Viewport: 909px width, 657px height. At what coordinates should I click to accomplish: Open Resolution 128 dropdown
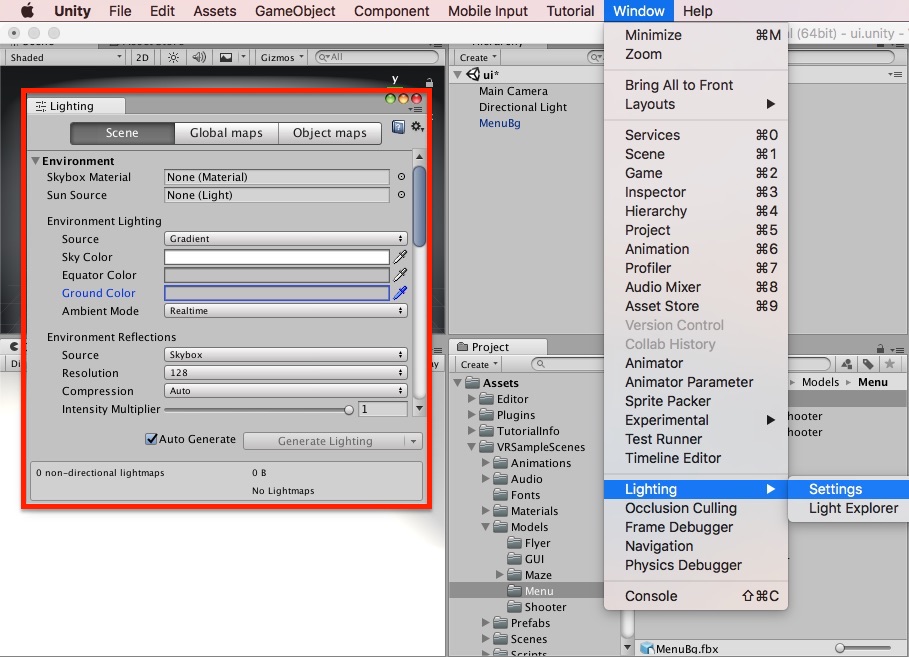[x=286, y=372]
